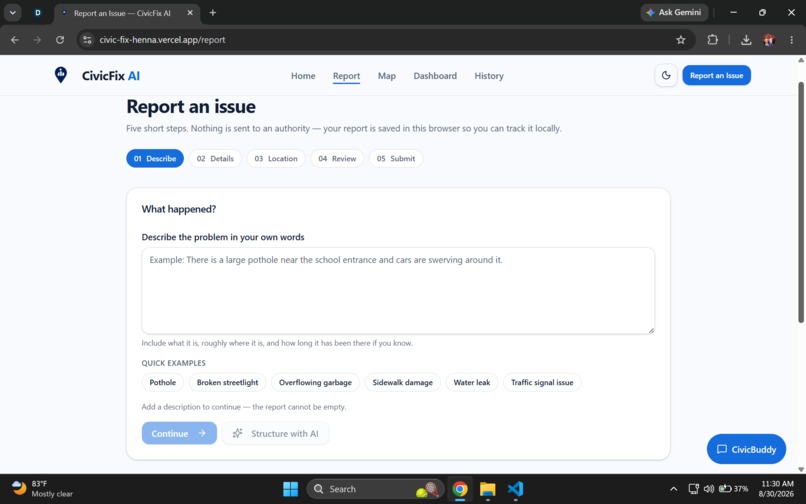Viewport: 806px width, 504px height.
Task: Show hidden system tray icons chevron
Action: 673,489
